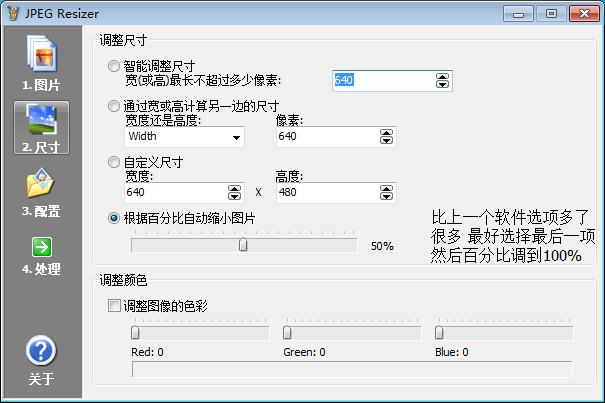
Task: Minimize the JPEG Resizer window
Action: (518, 14)
